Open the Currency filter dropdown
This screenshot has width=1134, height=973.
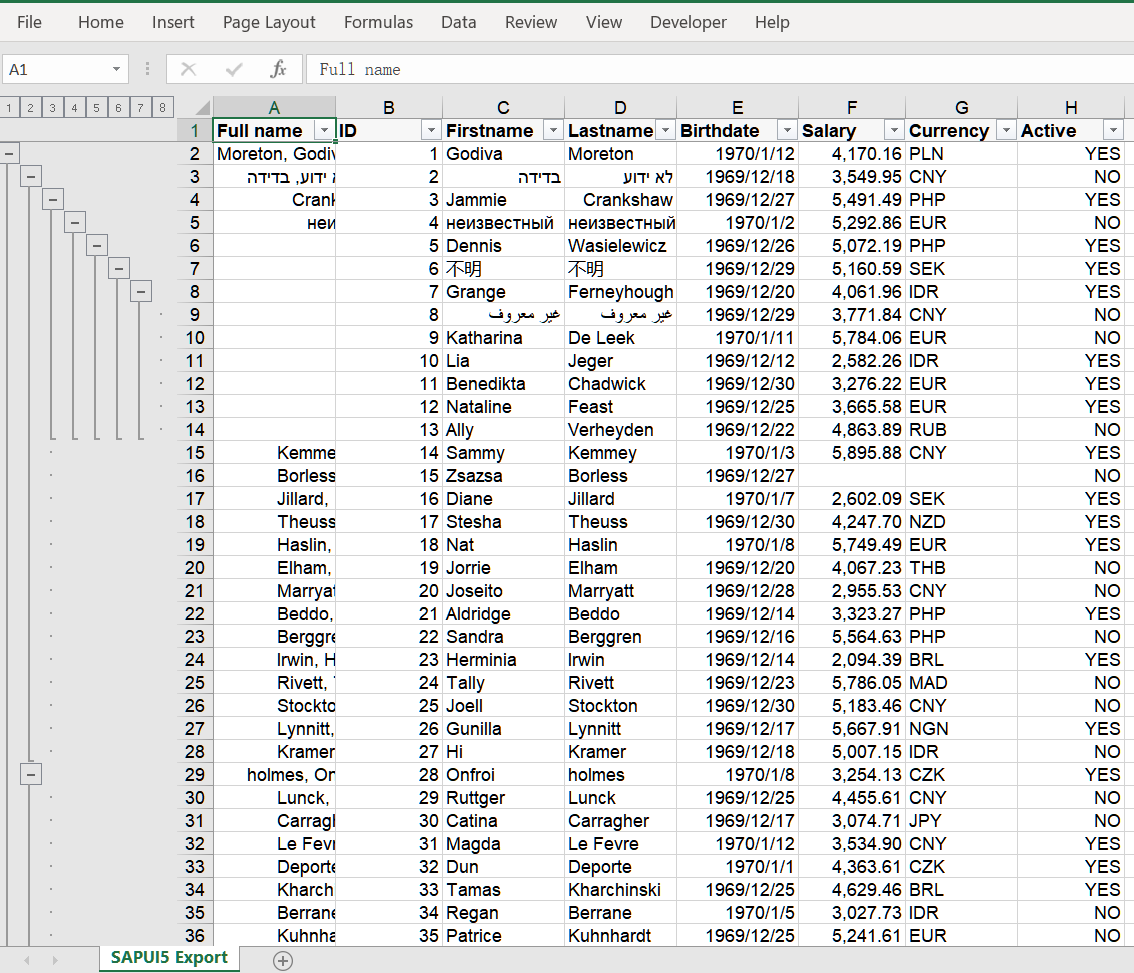point(1006,130)
